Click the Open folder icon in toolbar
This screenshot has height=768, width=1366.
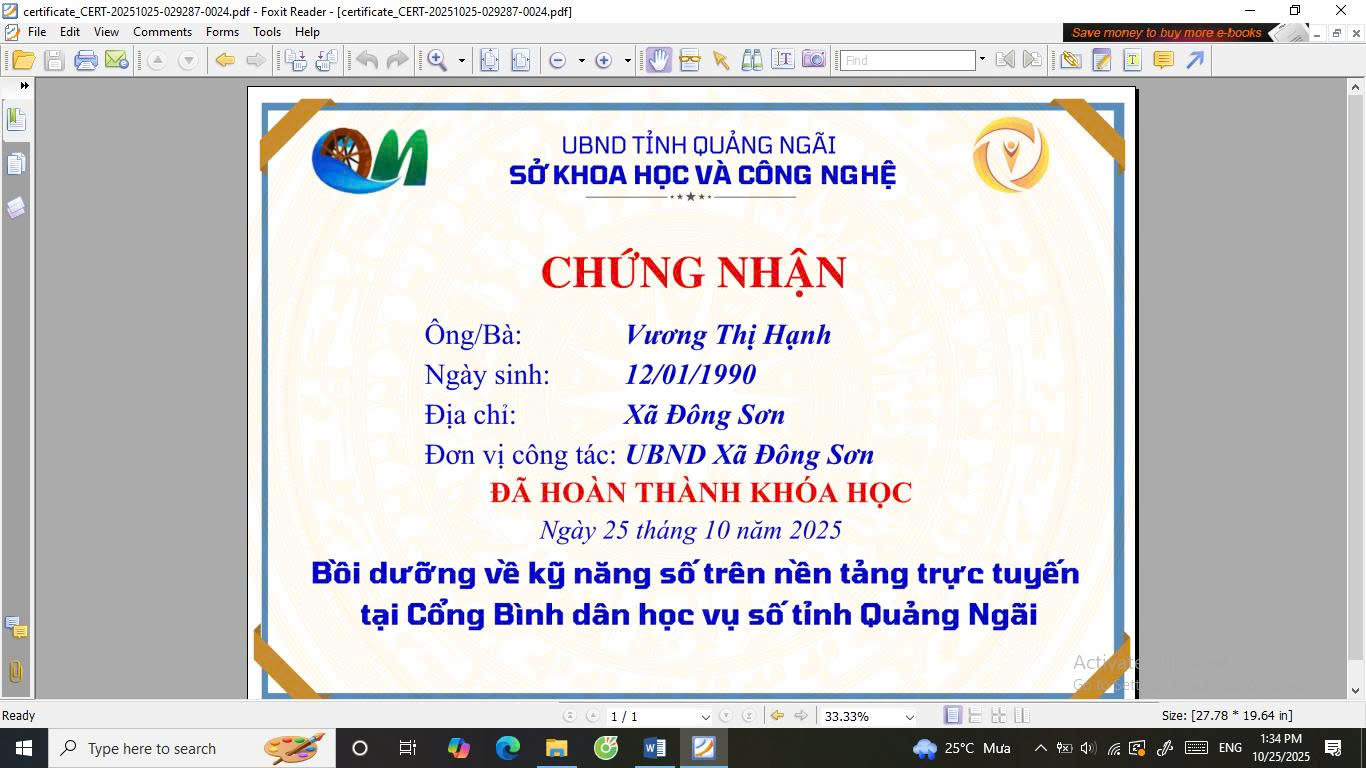pyautogui.click(x=23, y=60)
